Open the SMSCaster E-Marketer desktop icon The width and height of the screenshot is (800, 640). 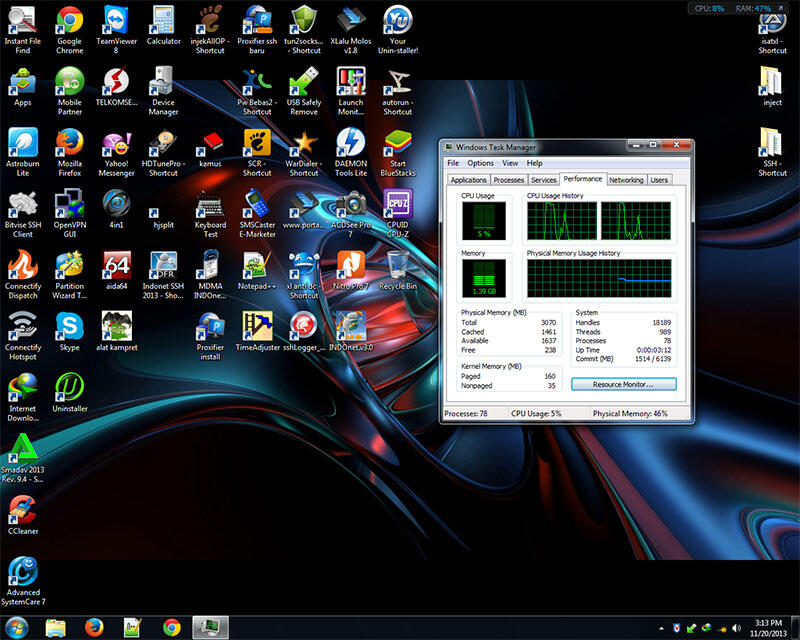tap(257, 213)
